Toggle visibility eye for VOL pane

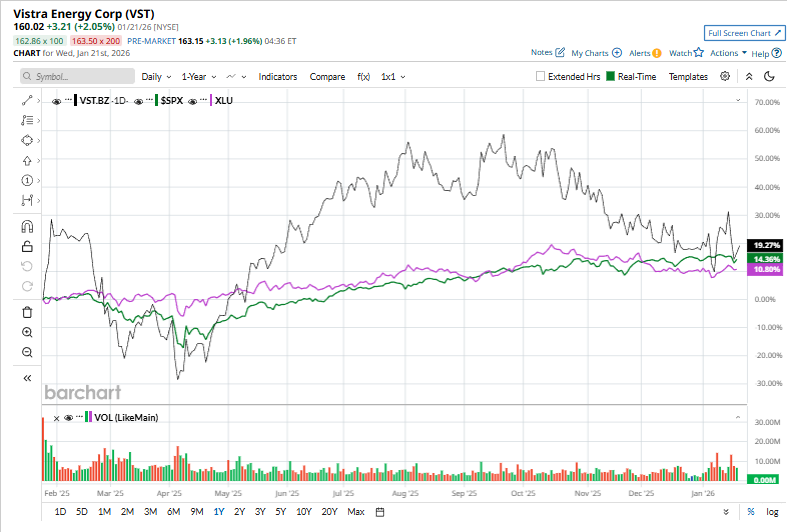click(x=69, y=418)
